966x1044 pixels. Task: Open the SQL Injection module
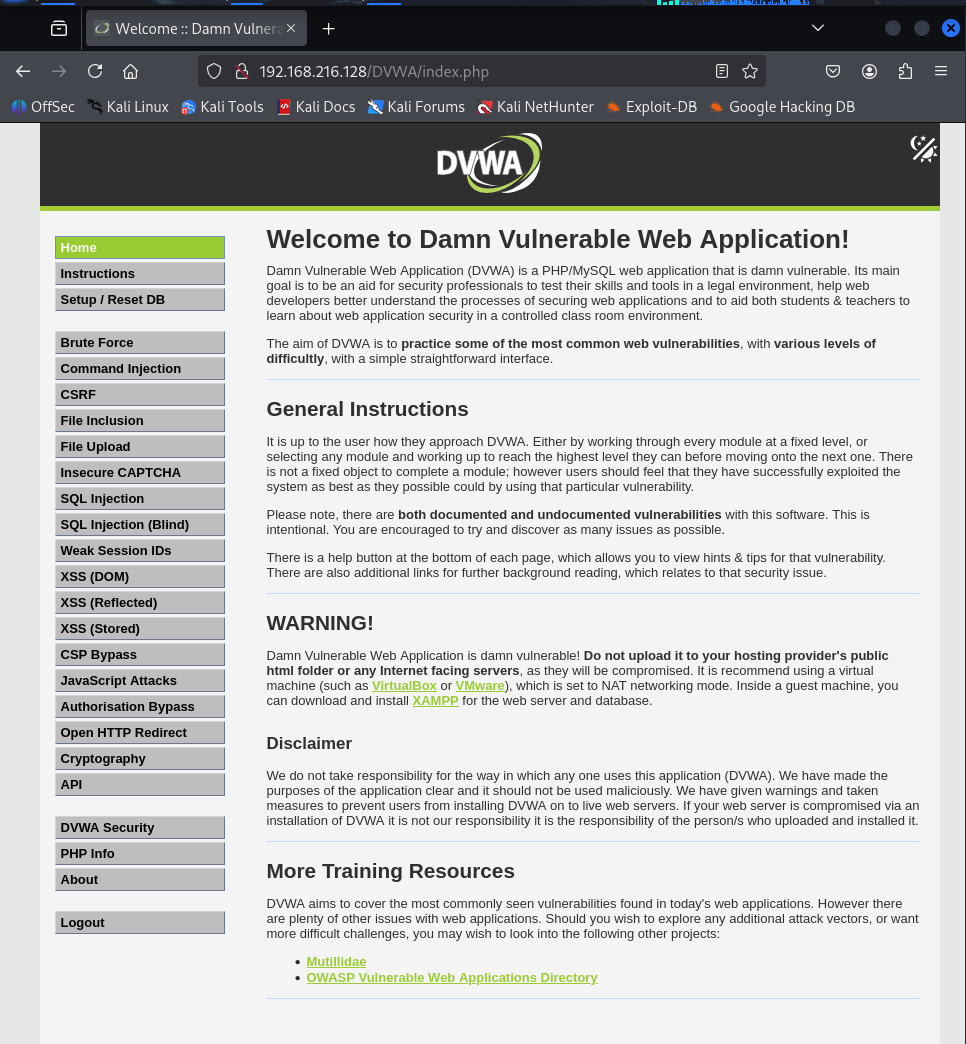point(140,498)
